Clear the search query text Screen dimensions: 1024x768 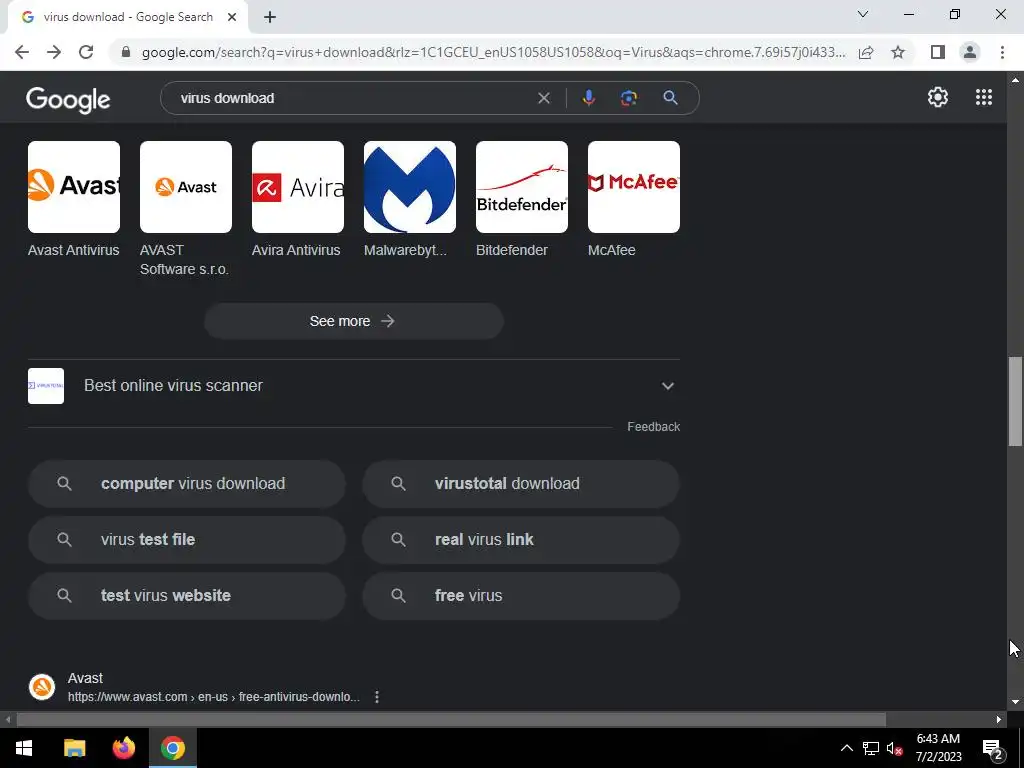point(543,98)
